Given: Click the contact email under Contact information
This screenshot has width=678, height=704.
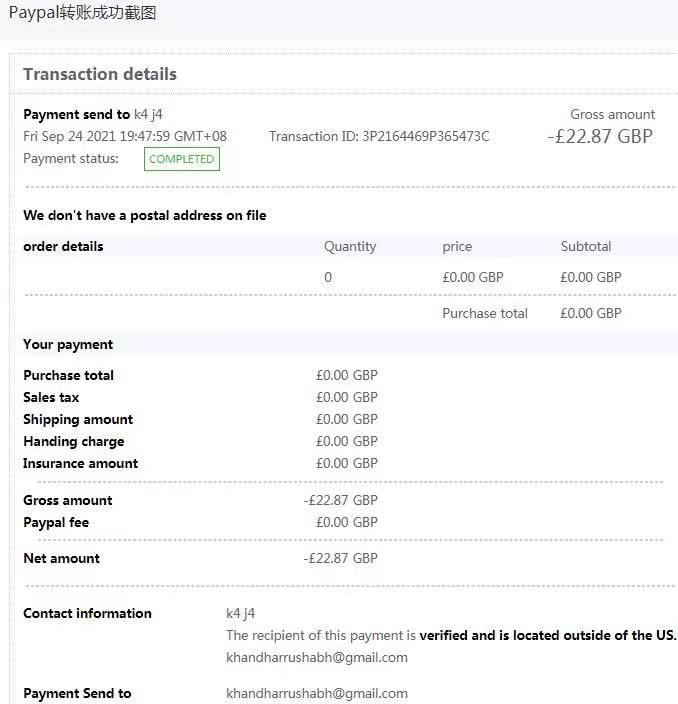Looking at the screenshot, I should 317,657.
